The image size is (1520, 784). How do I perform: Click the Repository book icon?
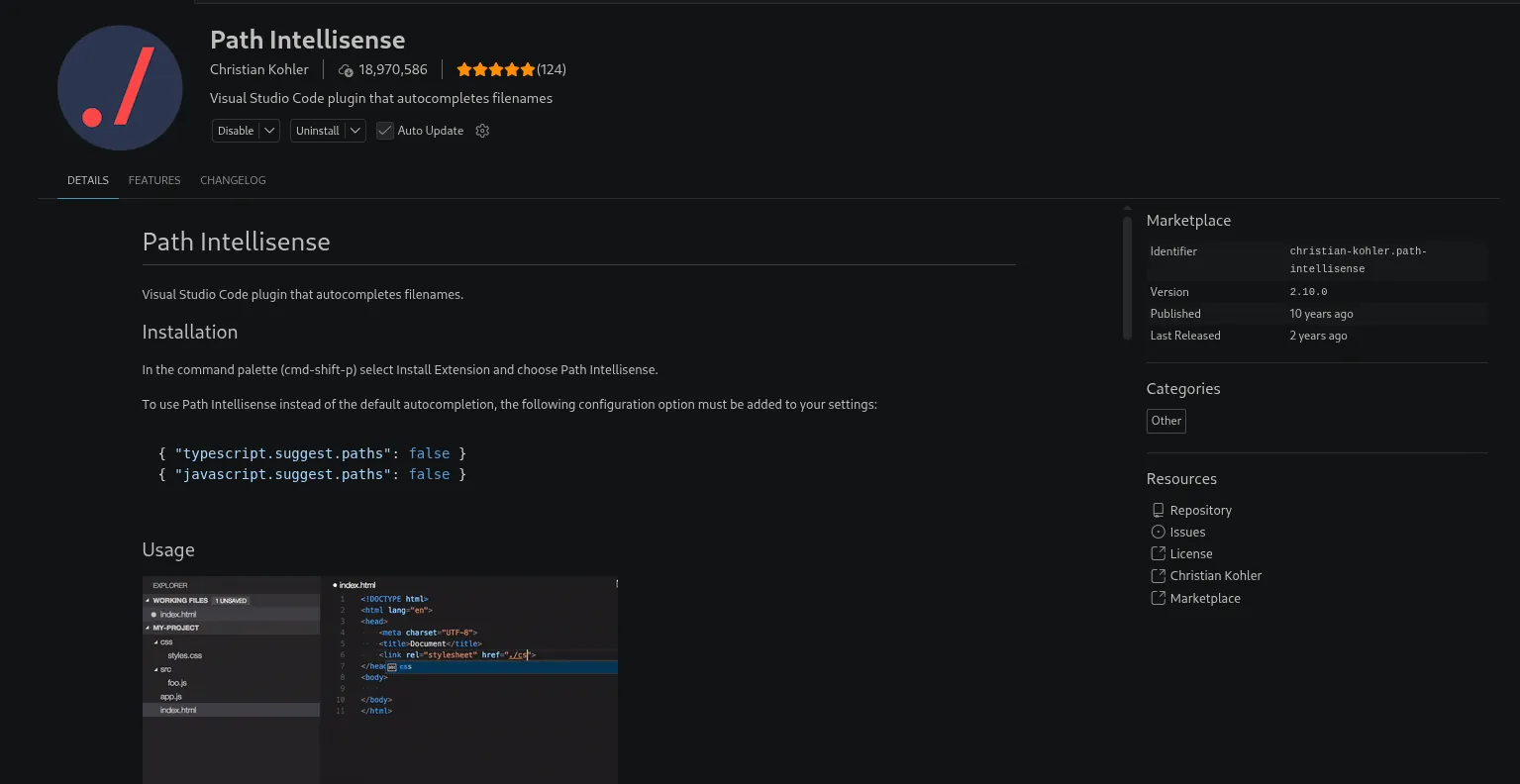point(1158,510)
